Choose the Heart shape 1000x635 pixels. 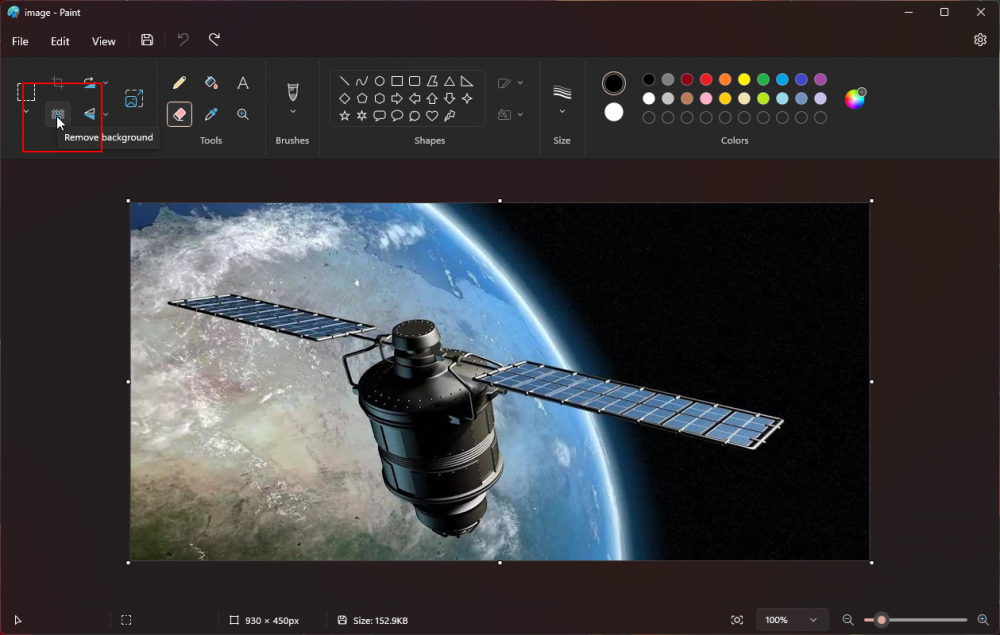[432, 115]
